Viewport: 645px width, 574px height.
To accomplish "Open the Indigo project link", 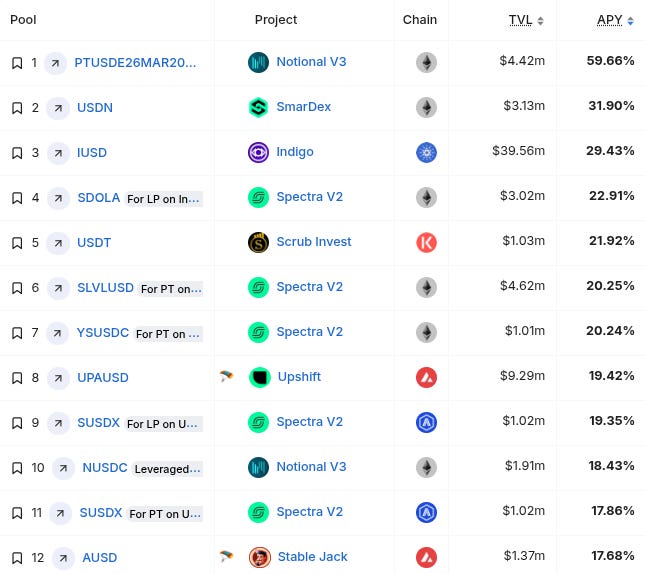I will pyautogui.click(x=295, y=152).
